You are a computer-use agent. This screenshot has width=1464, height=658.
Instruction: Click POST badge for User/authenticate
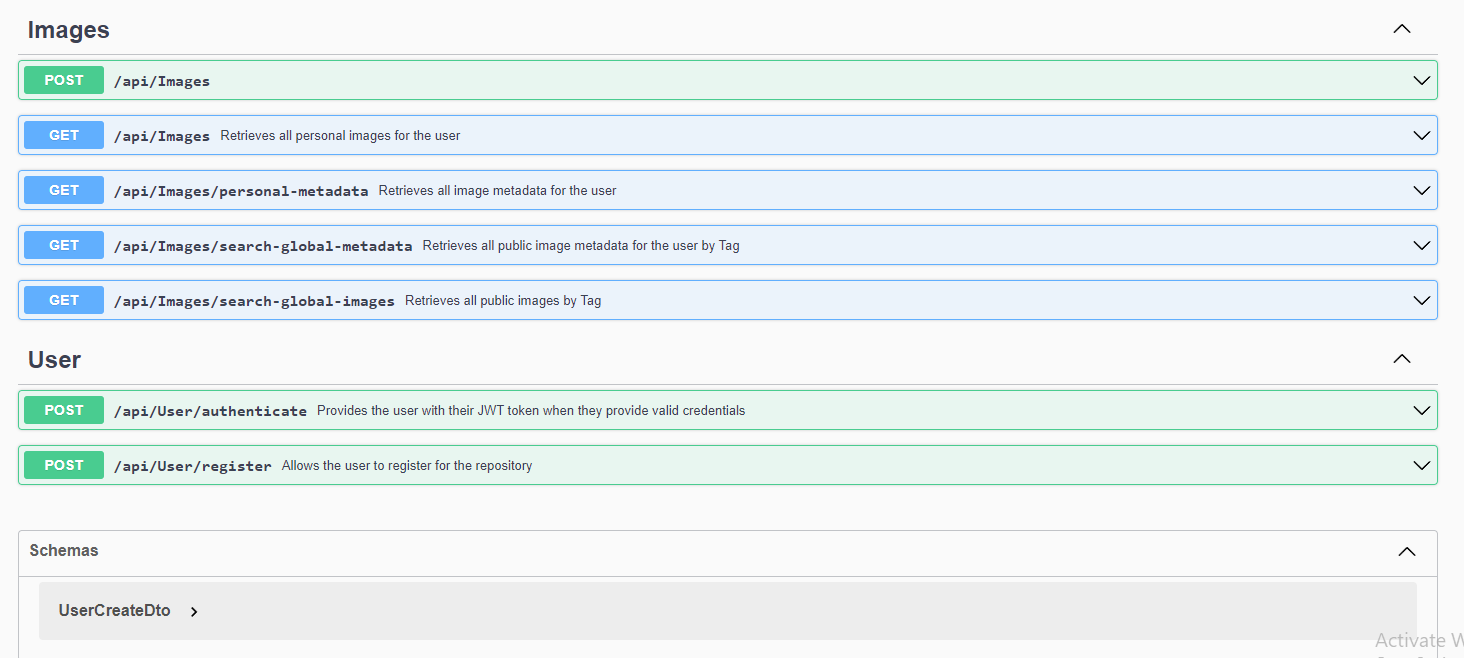pos(64,410)
